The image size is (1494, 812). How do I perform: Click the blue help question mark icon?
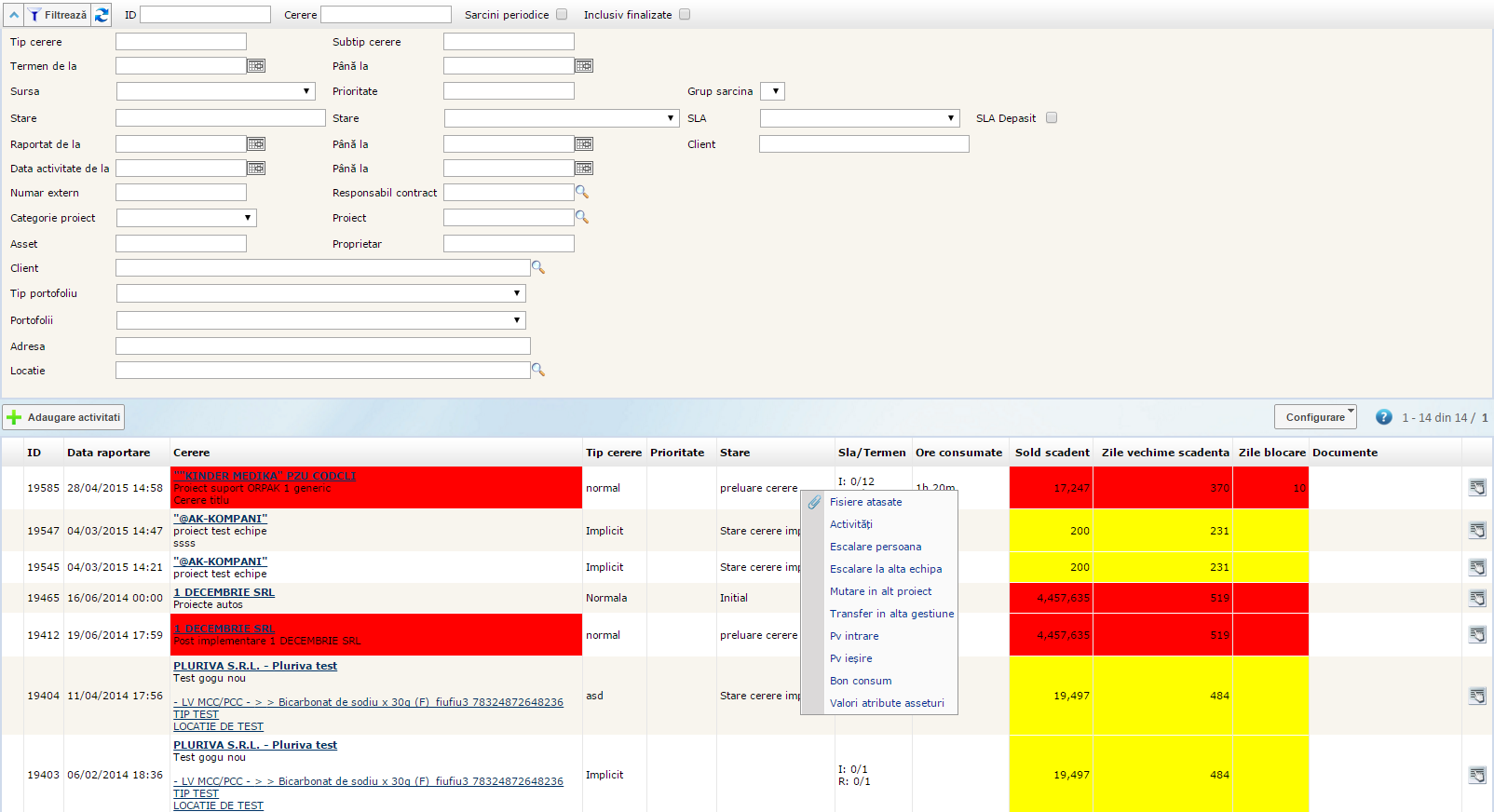(1384, 417)
